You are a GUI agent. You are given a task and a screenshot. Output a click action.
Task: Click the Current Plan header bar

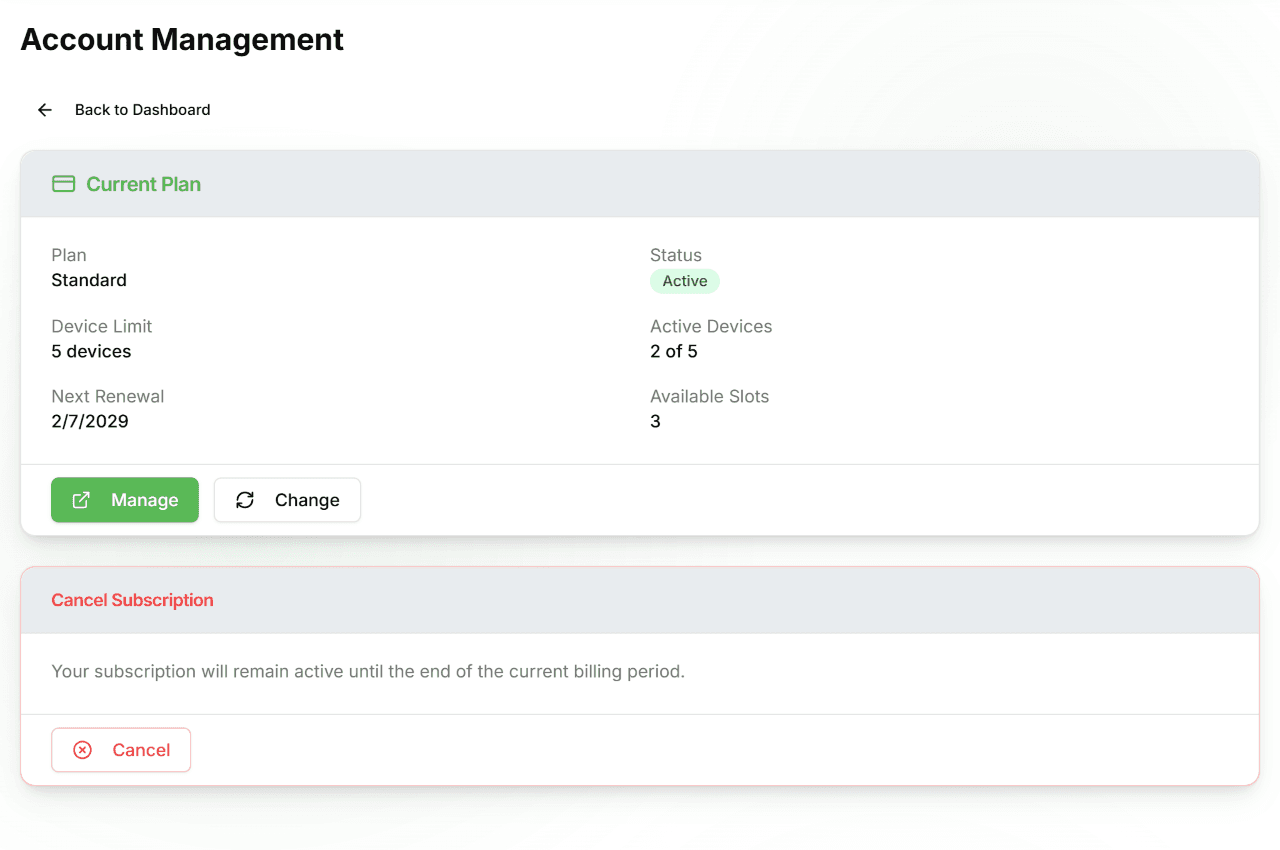[640, 184]
